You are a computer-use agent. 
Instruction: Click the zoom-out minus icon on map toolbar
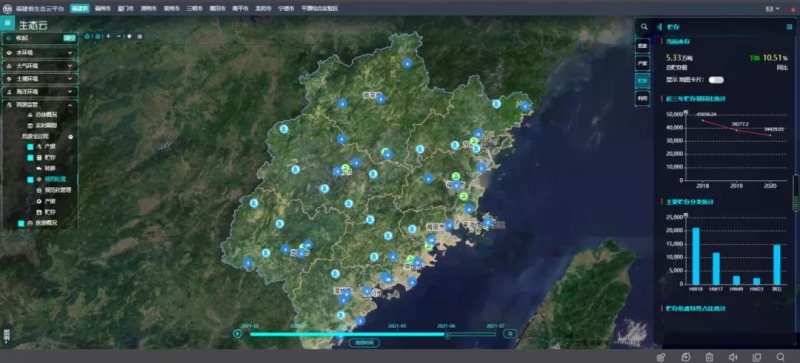pos(118,36)
